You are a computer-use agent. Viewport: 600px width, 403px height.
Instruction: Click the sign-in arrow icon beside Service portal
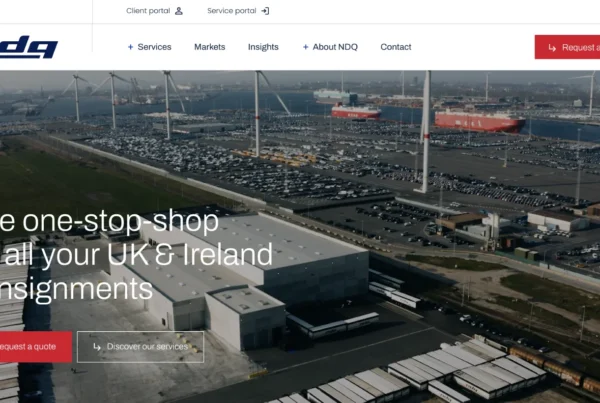[x=265, y=11]
